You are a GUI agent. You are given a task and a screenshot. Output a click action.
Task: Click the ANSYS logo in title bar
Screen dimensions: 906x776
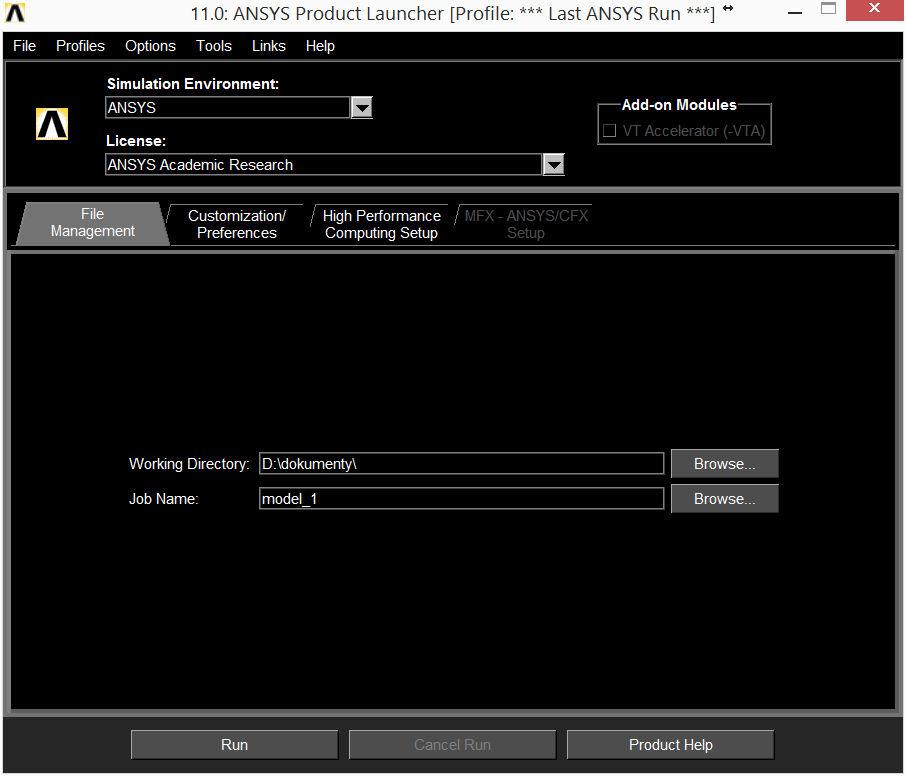click(15, 13)
